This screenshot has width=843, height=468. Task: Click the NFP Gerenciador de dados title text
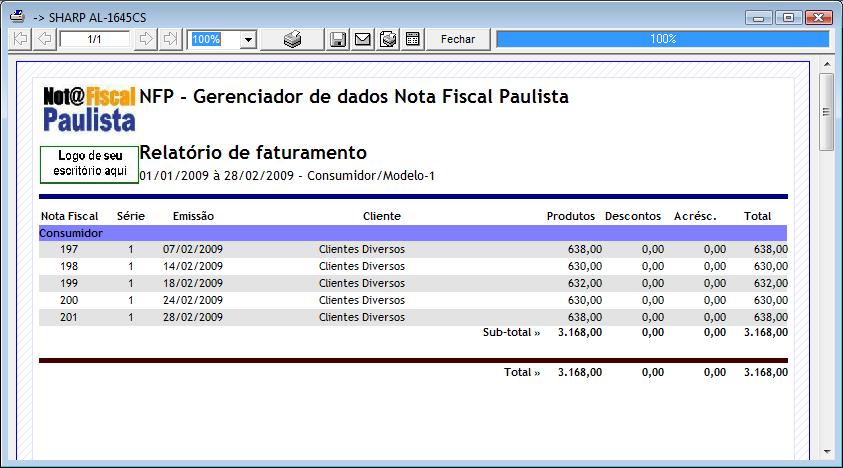tap(354, 97)
